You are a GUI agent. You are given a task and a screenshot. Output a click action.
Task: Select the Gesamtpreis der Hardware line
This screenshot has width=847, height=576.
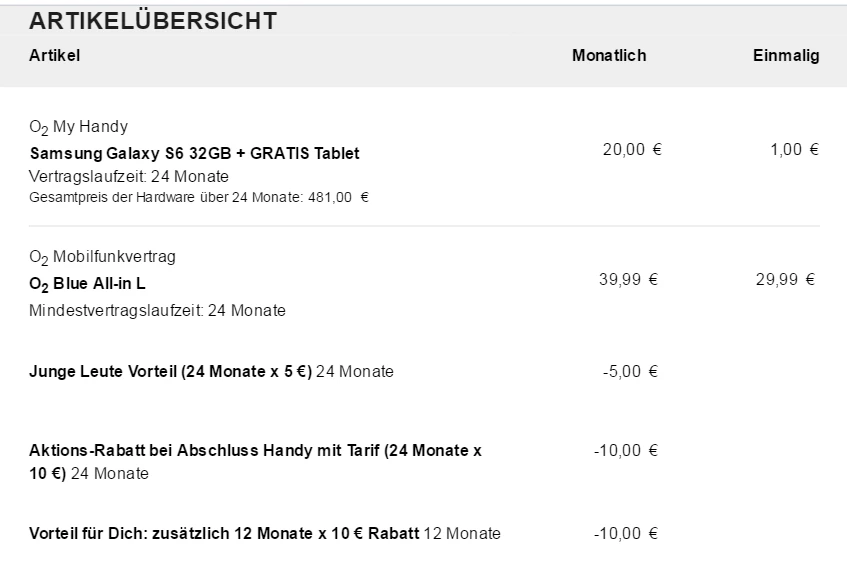[199, 197]
